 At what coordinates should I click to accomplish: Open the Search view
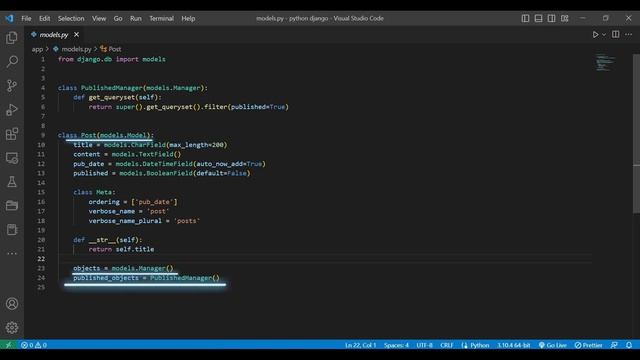point(12,62)
